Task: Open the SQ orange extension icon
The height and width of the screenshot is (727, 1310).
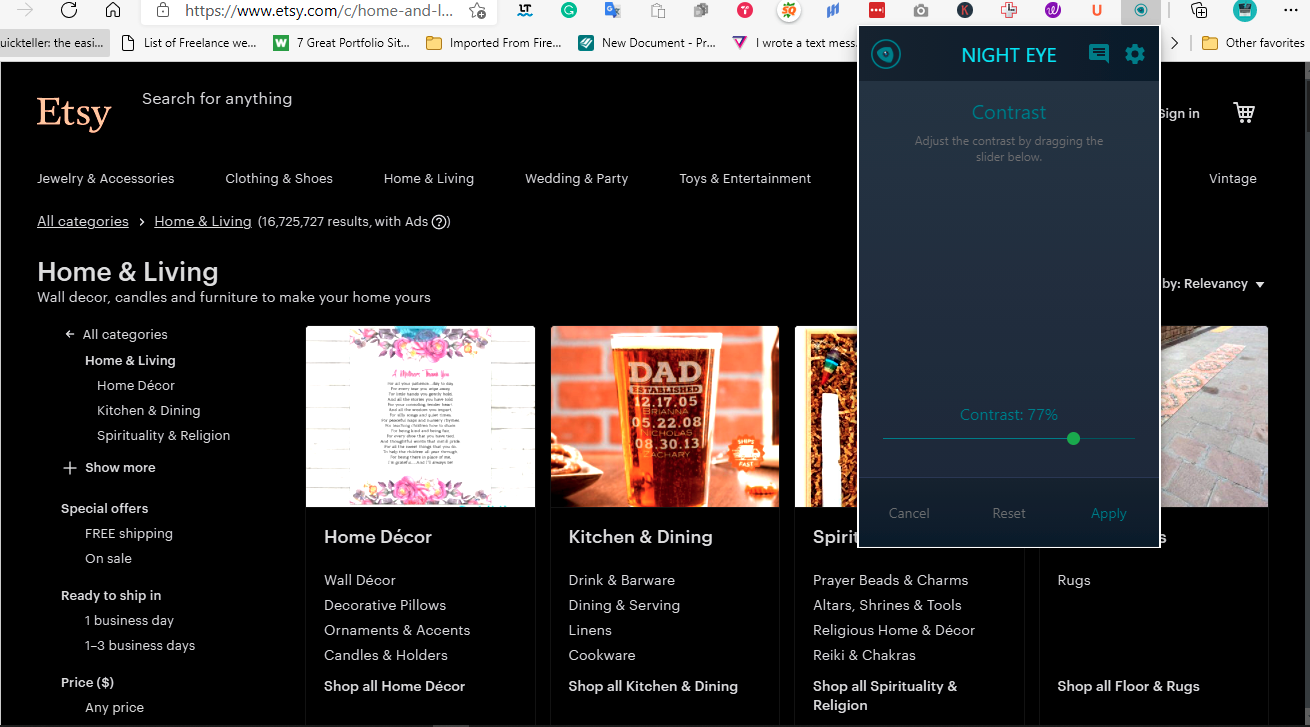Action: [790, 11]
